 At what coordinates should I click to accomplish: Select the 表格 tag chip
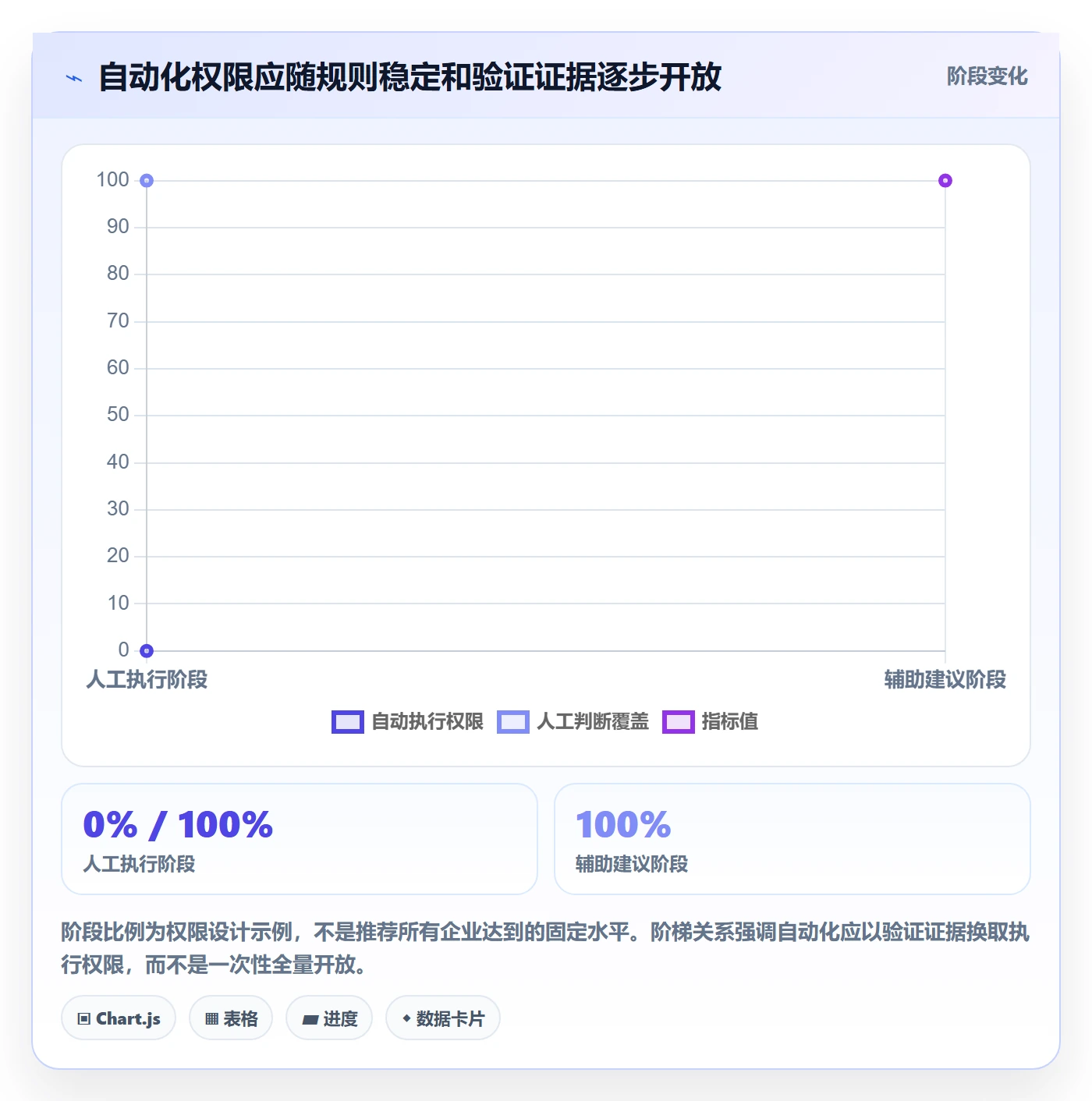coord(231,1018)
